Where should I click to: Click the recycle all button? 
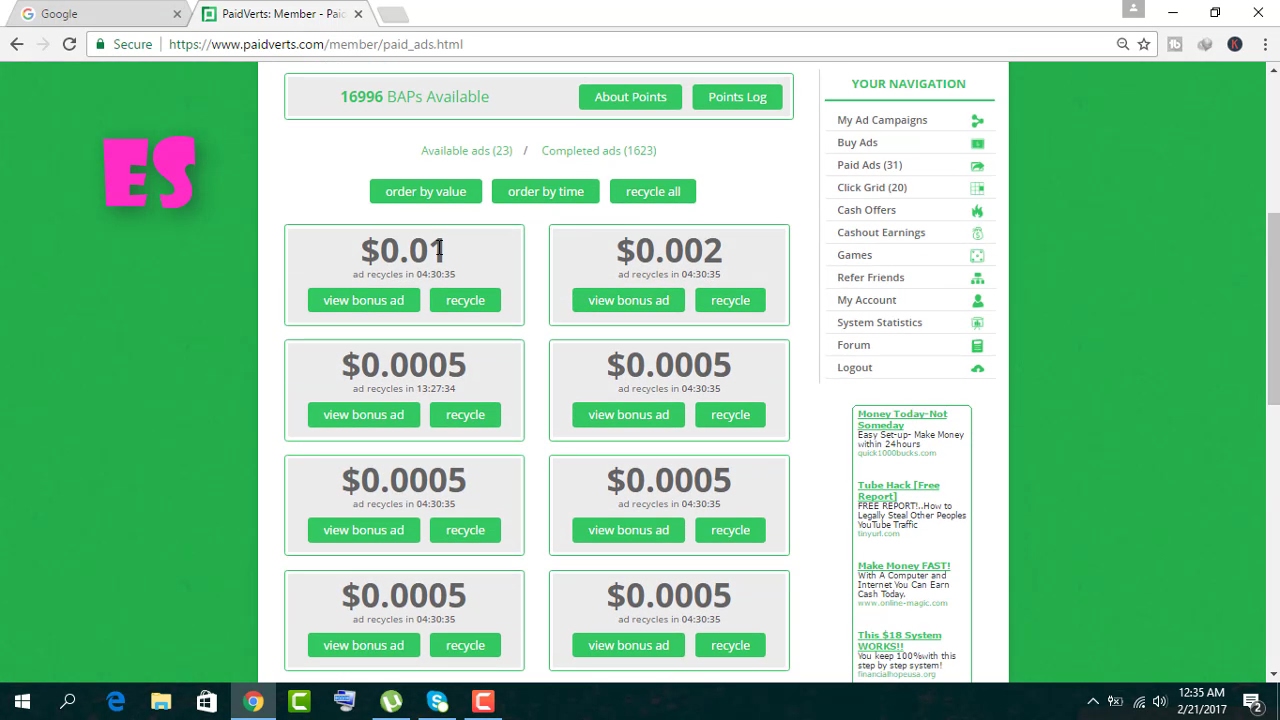tap(653, 191)
